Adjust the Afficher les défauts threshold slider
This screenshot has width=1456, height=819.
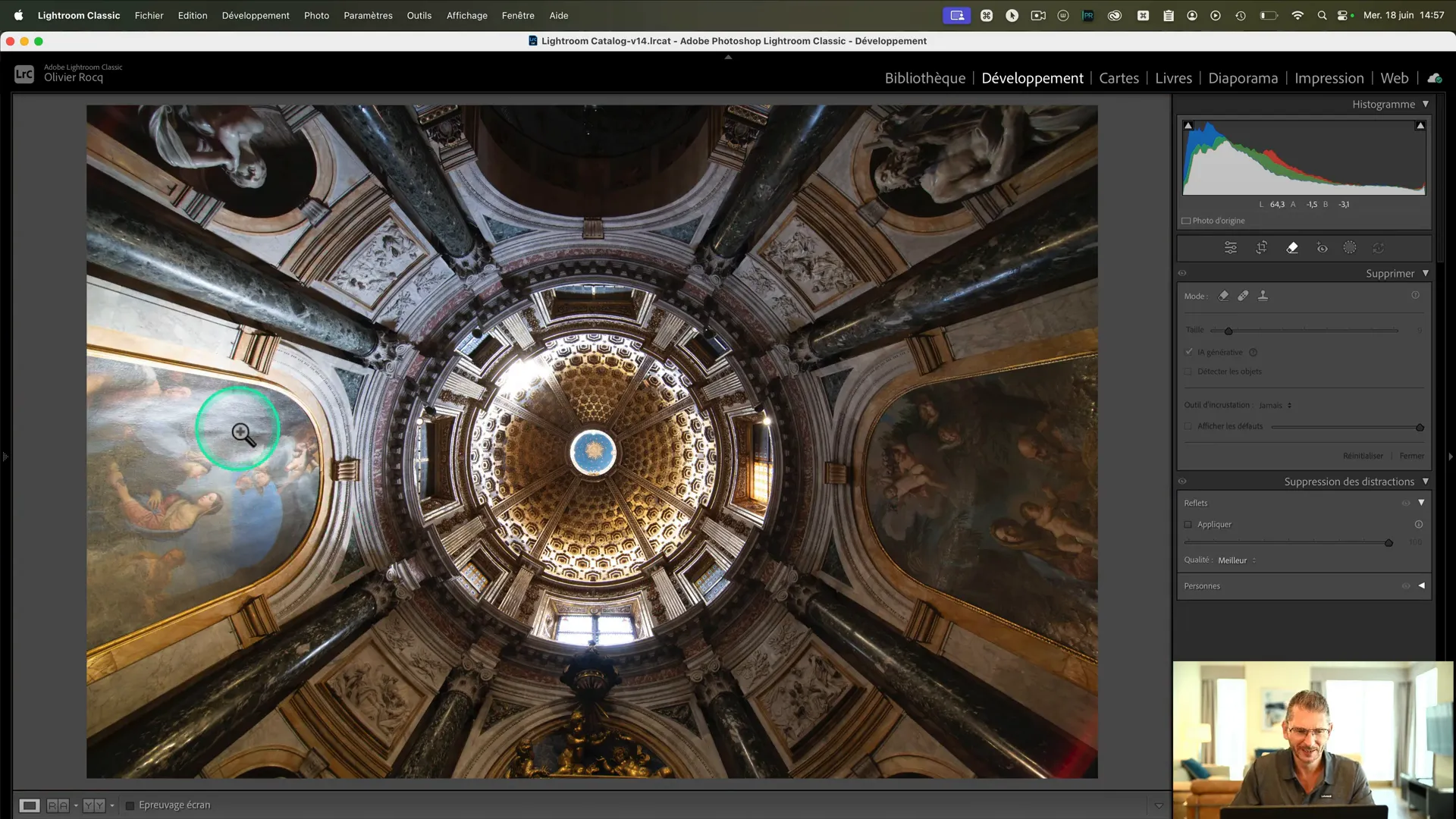click(x=1348, y=427)
